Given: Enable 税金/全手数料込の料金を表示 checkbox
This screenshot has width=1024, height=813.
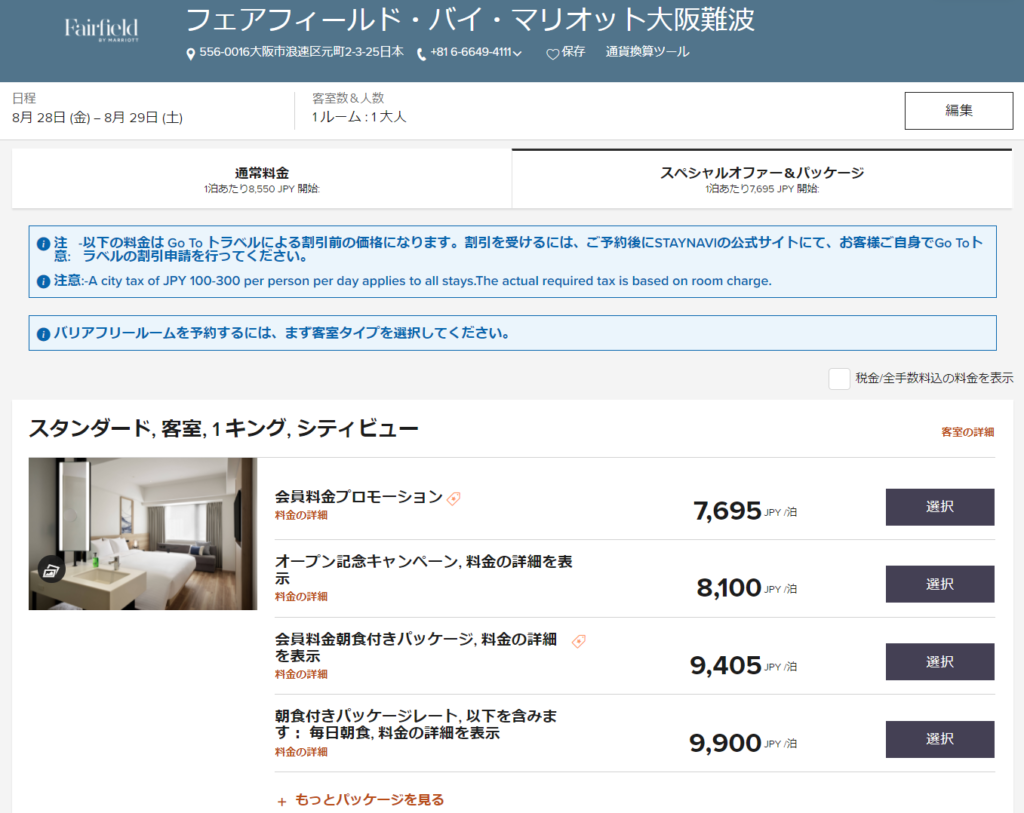Looking at the screenshot, I should tap(839, 378).
